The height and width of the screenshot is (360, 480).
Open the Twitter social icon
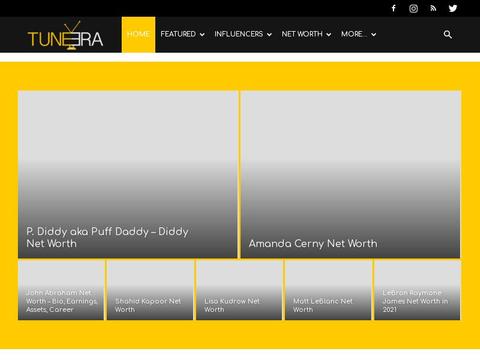[453, 8]
